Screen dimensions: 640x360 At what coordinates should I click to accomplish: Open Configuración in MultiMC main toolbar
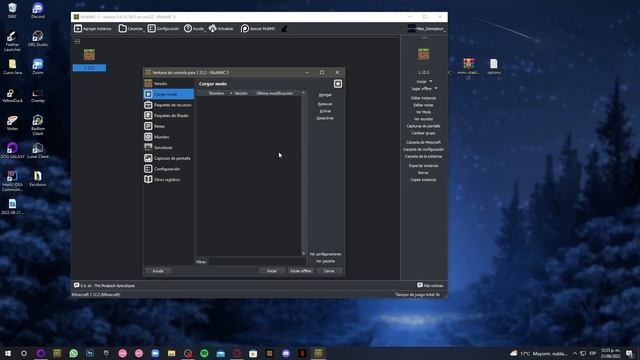[163, 29]
